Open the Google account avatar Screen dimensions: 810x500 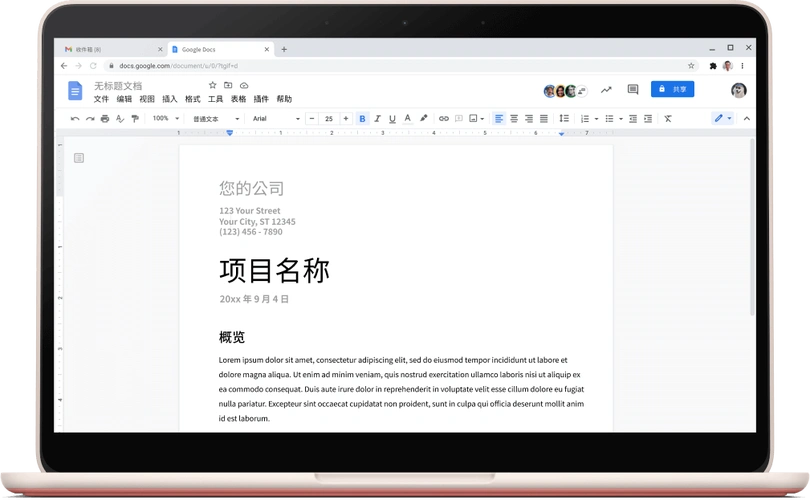(739, 90)
